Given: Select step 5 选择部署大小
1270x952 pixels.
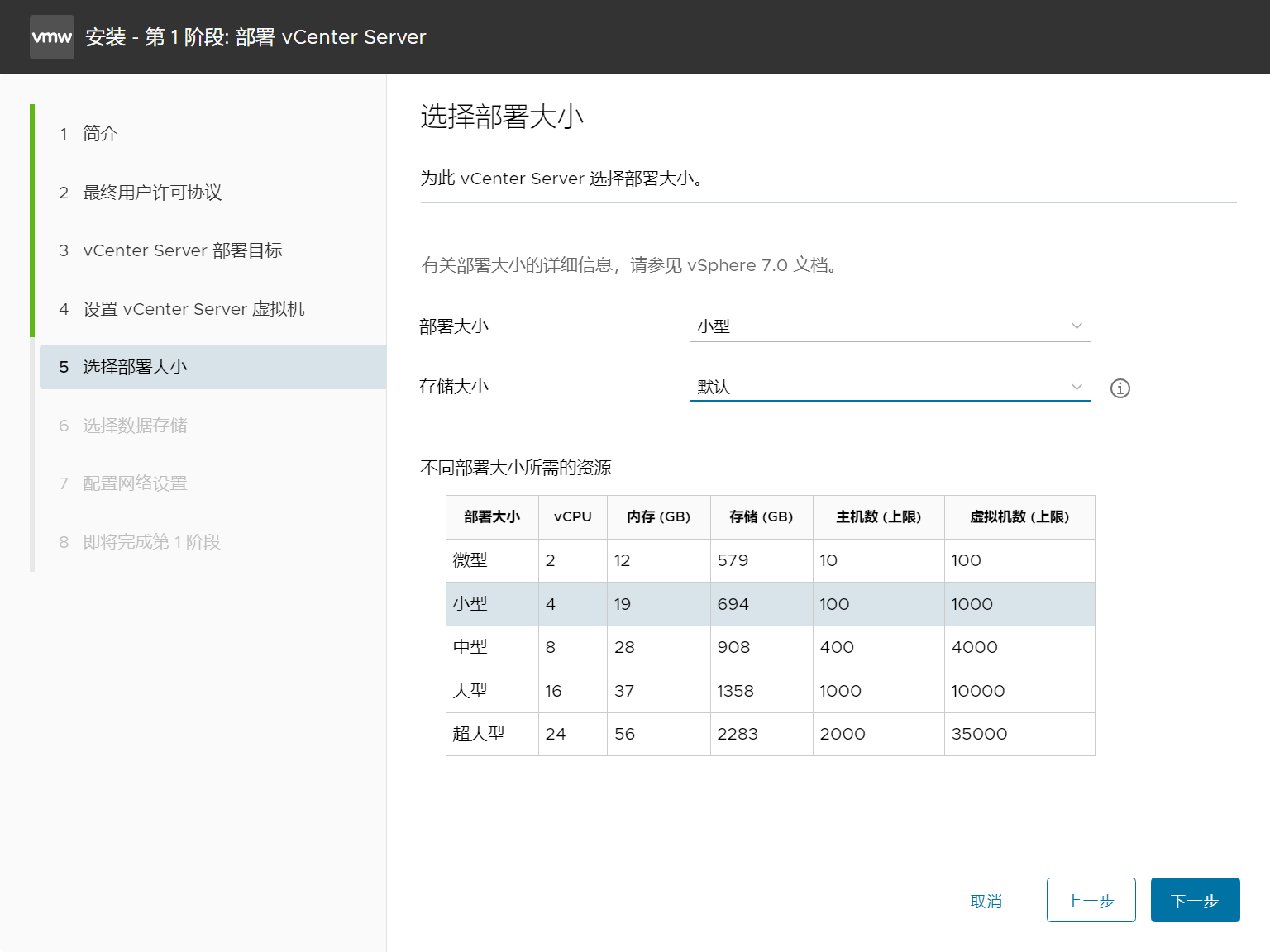Looking at the screenshot, I should tap(212, 367).
